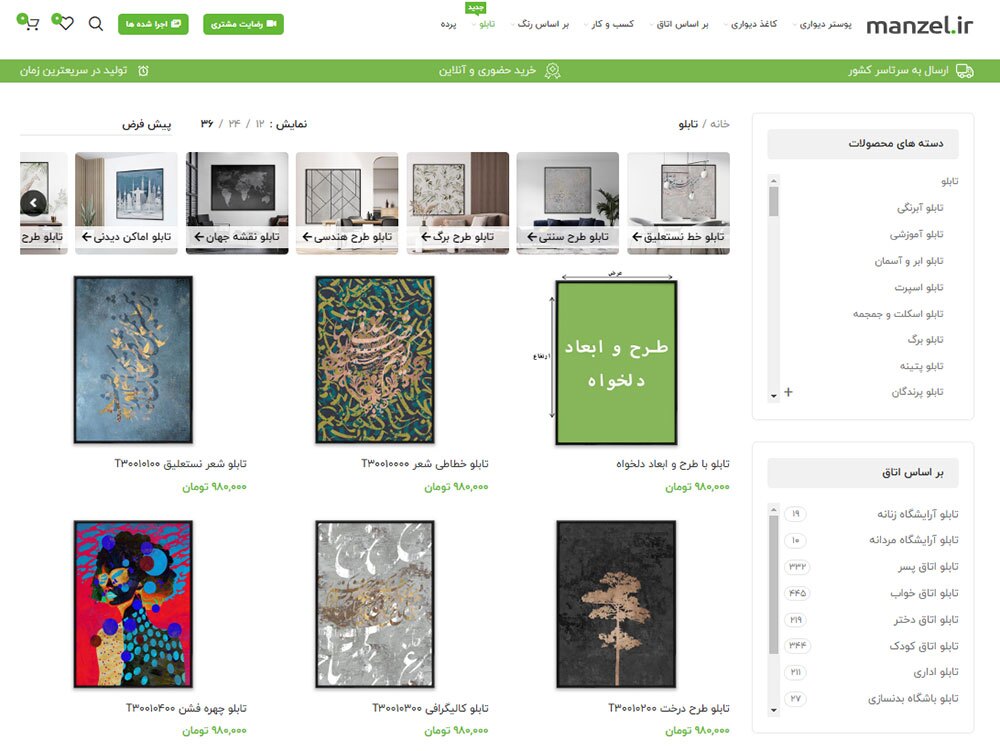Click the award badge icon in green bar

point(552,71)
